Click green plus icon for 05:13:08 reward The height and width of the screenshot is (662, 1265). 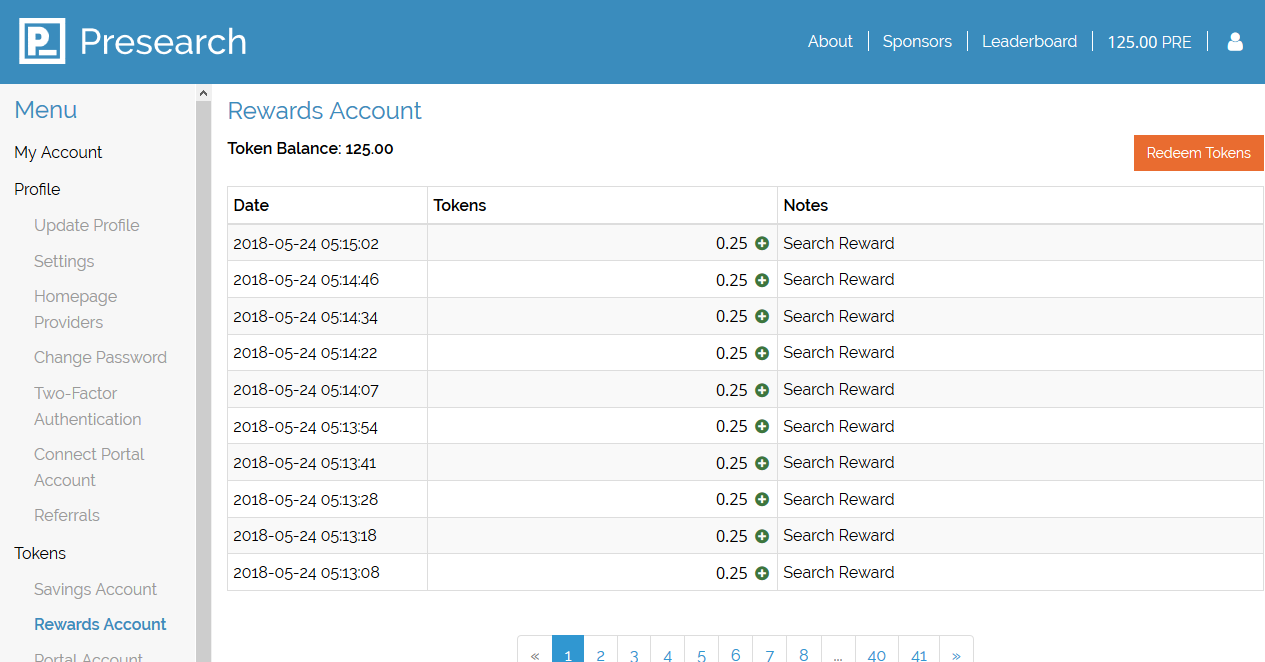click(762, 573)
